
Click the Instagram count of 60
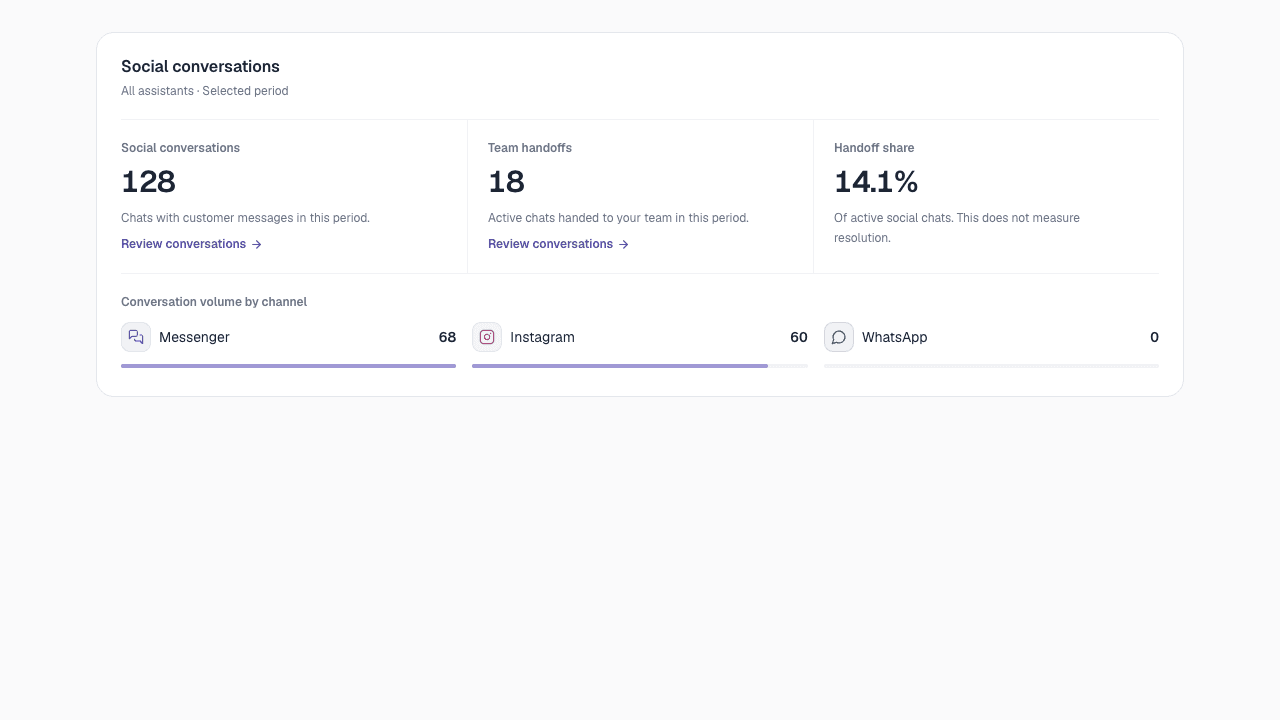[798, 337]
